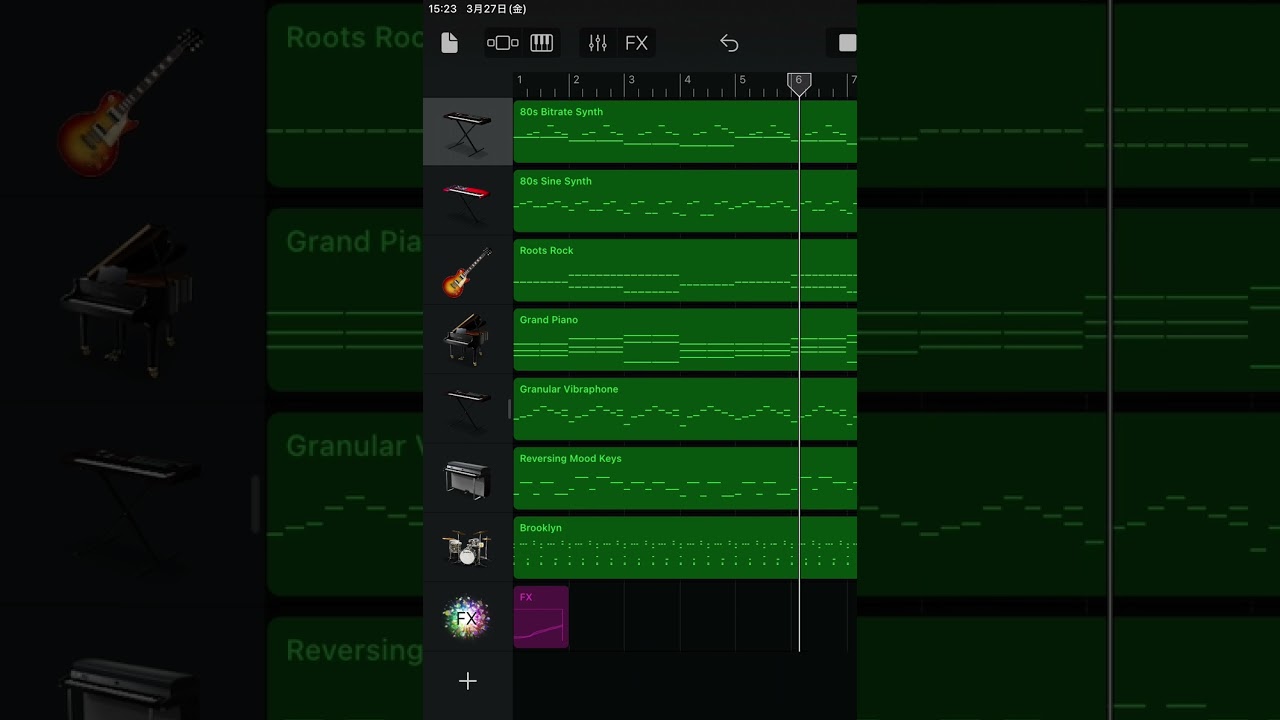Select the Roots Rock guitar track icon
Screen dimensions: 1280x720
pos(467,271)
